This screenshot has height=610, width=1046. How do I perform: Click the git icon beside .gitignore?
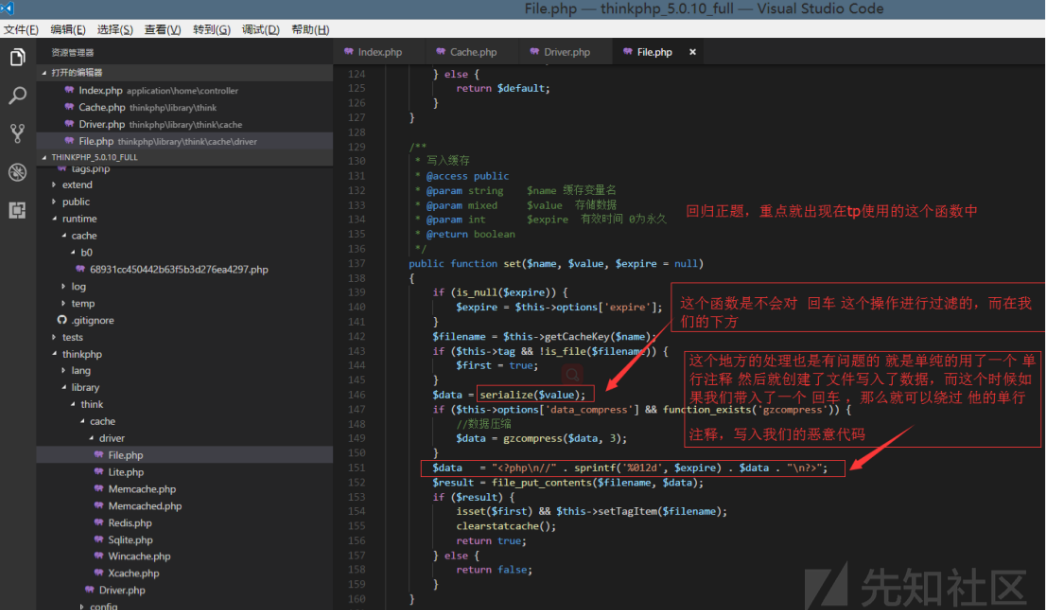tap(62, 320)
